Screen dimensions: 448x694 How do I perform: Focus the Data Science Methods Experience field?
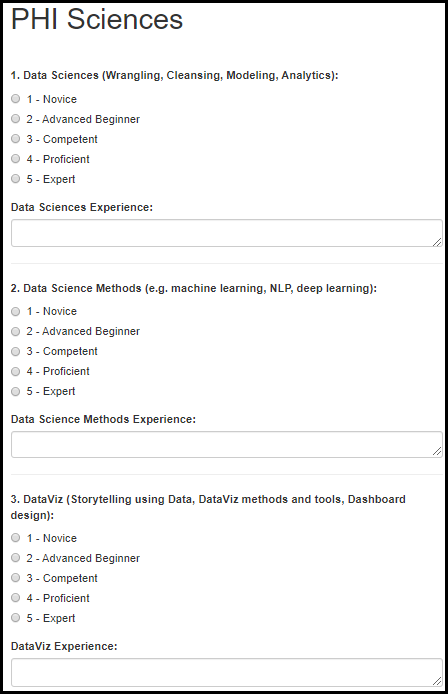pos(227,444)
